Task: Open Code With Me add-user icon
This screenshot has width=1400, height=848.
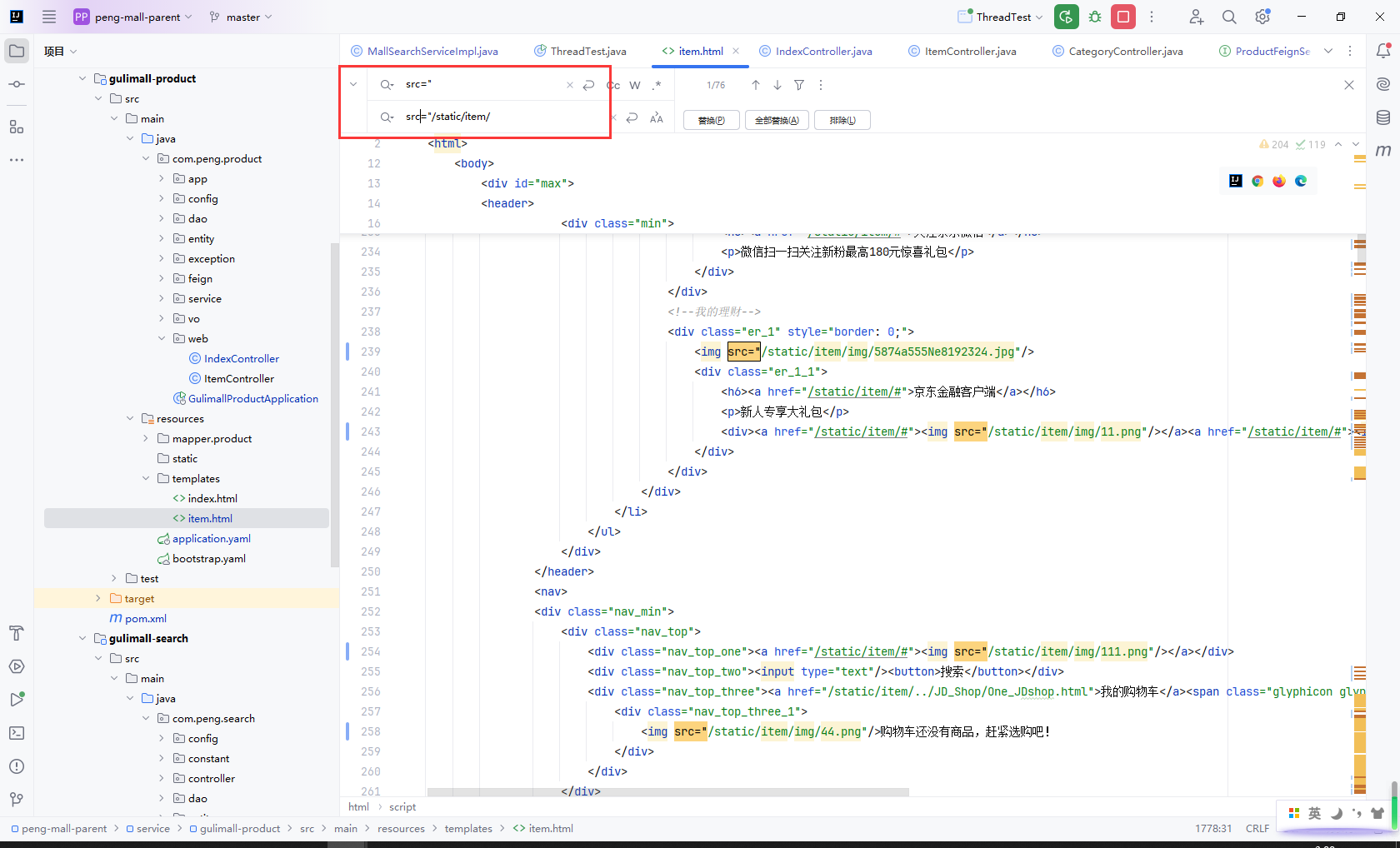Action: [1197, 17]
